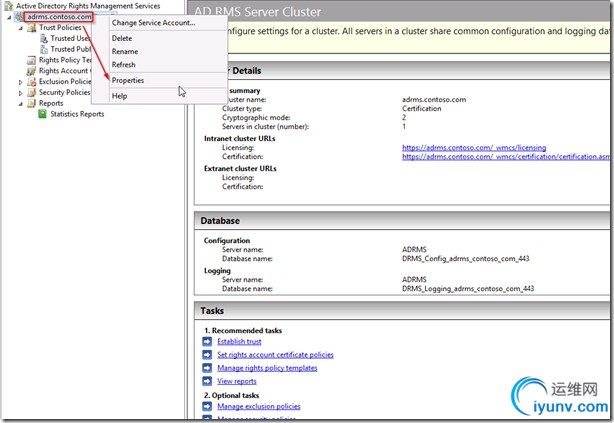
Task: Select adrms.contoso.com in the tree
Action: click(59, 17)
